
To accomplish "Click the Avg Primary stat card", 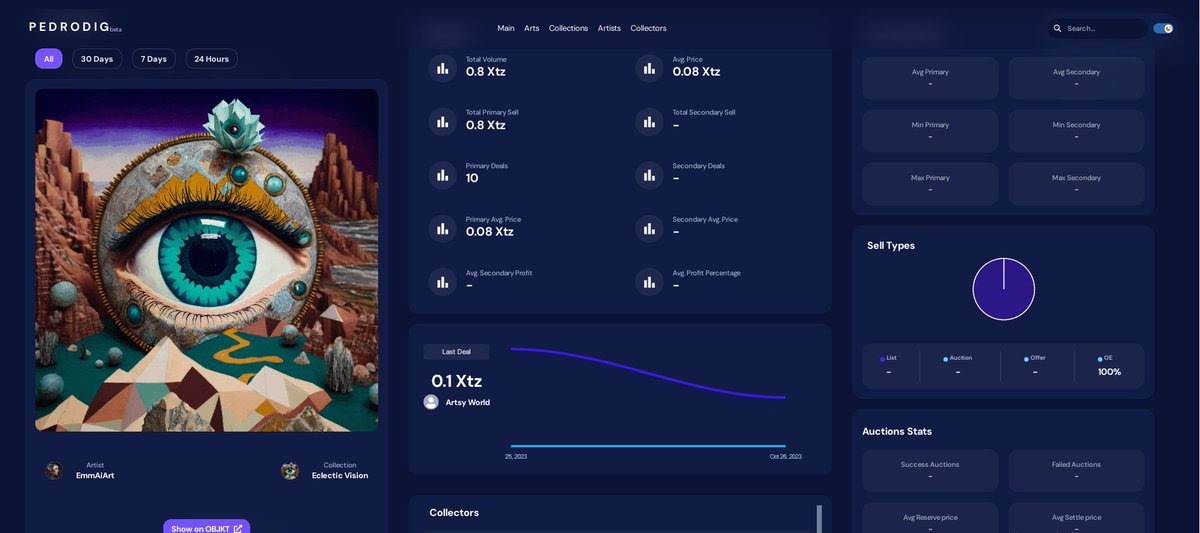I will [x=930, y=78].
